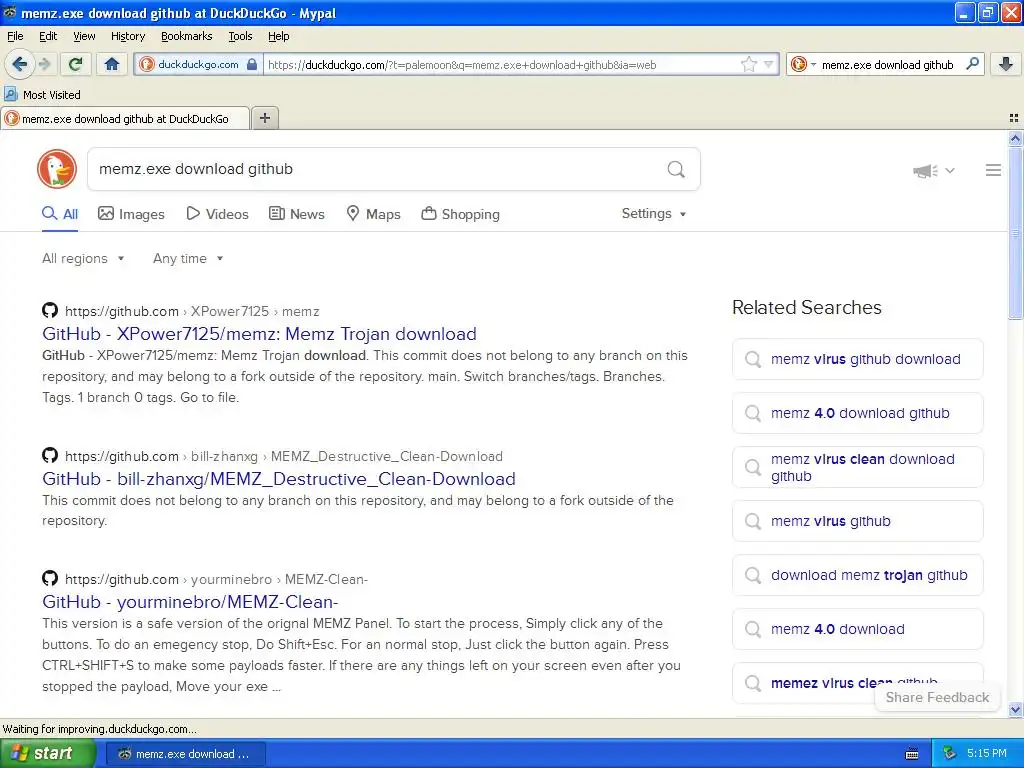Screen dimensions: 1024x768
Task: Search related 'memz virus clean download github'
Action: click(857, 467)
